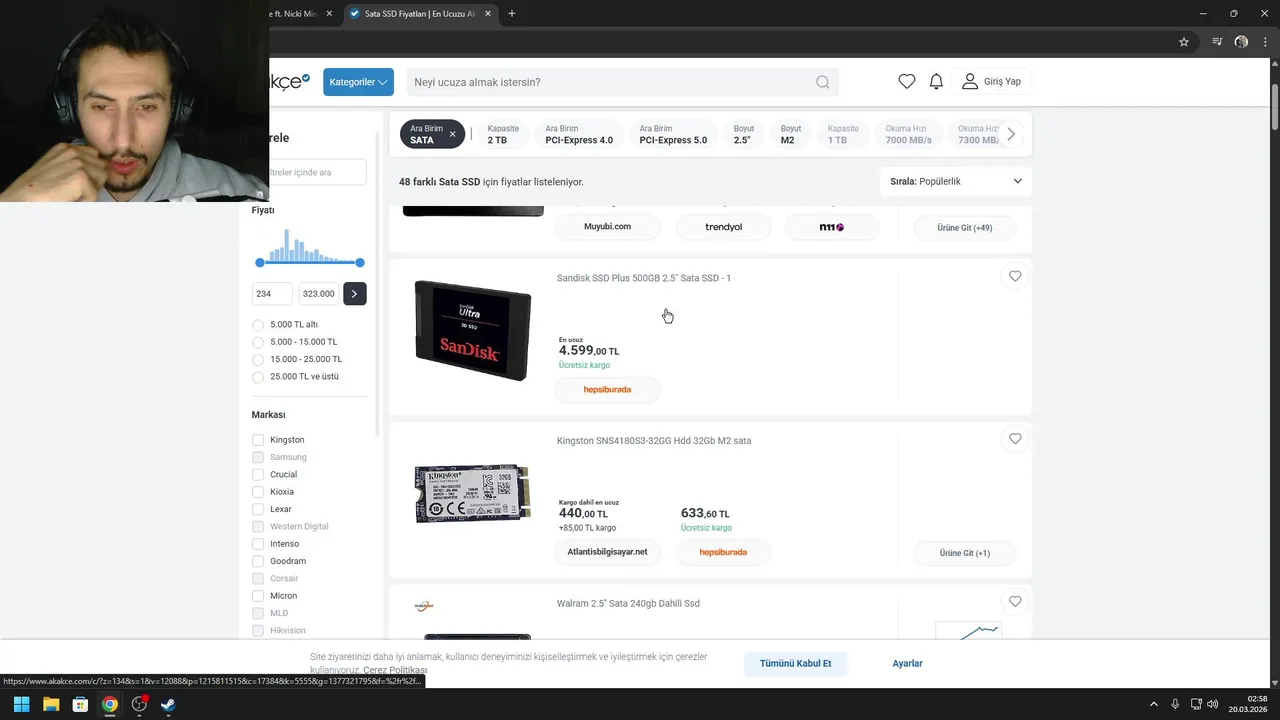
Task: Open Atlantisbilgisayar.net seller button
Action: click(607, 552)
